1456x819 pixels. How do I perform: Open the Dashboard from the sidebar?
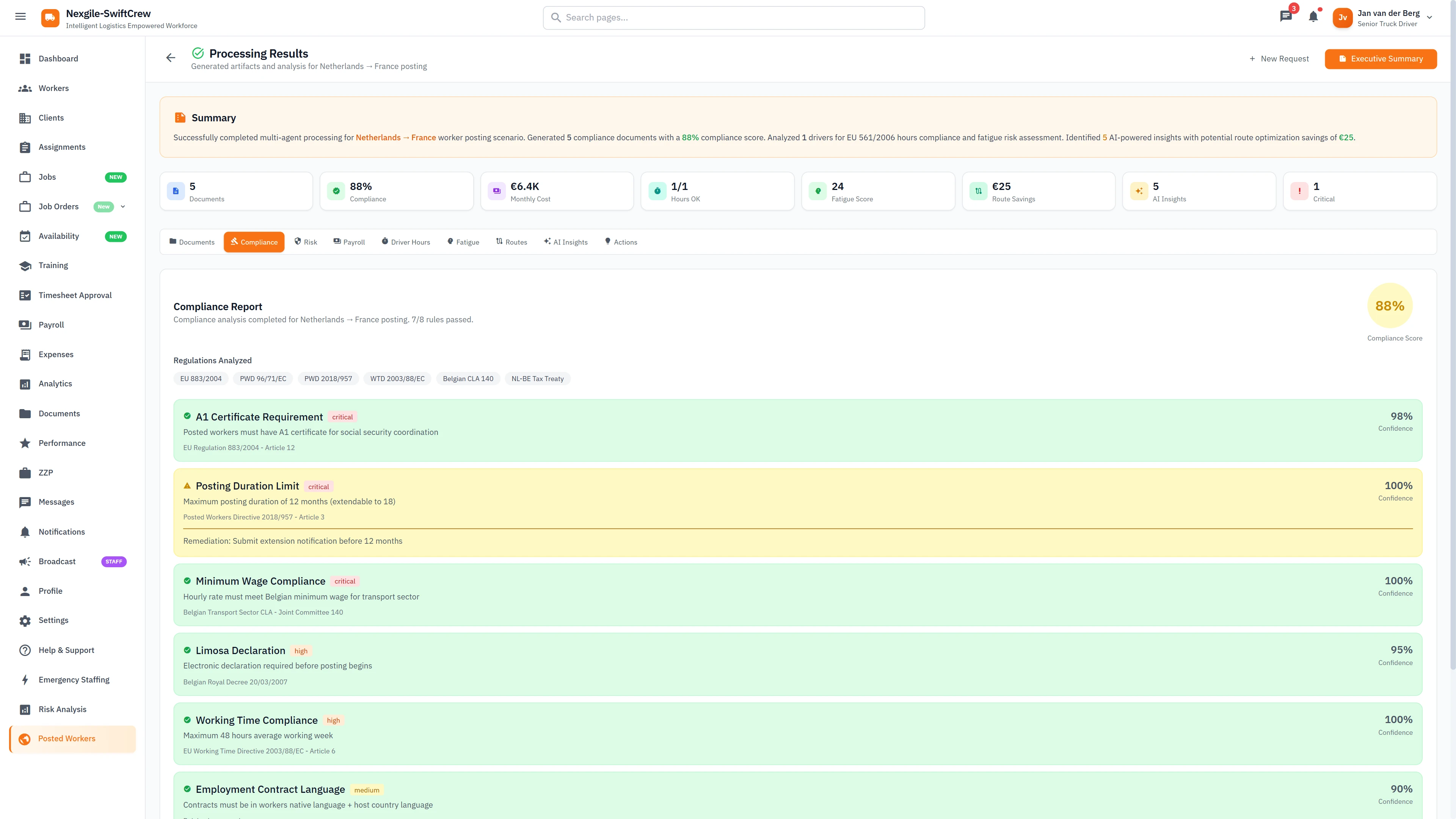point(59,58)
